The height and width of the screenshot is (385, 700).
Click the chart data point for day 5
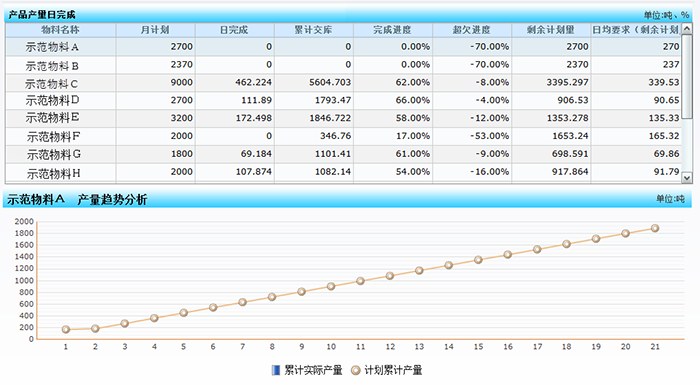183,313
